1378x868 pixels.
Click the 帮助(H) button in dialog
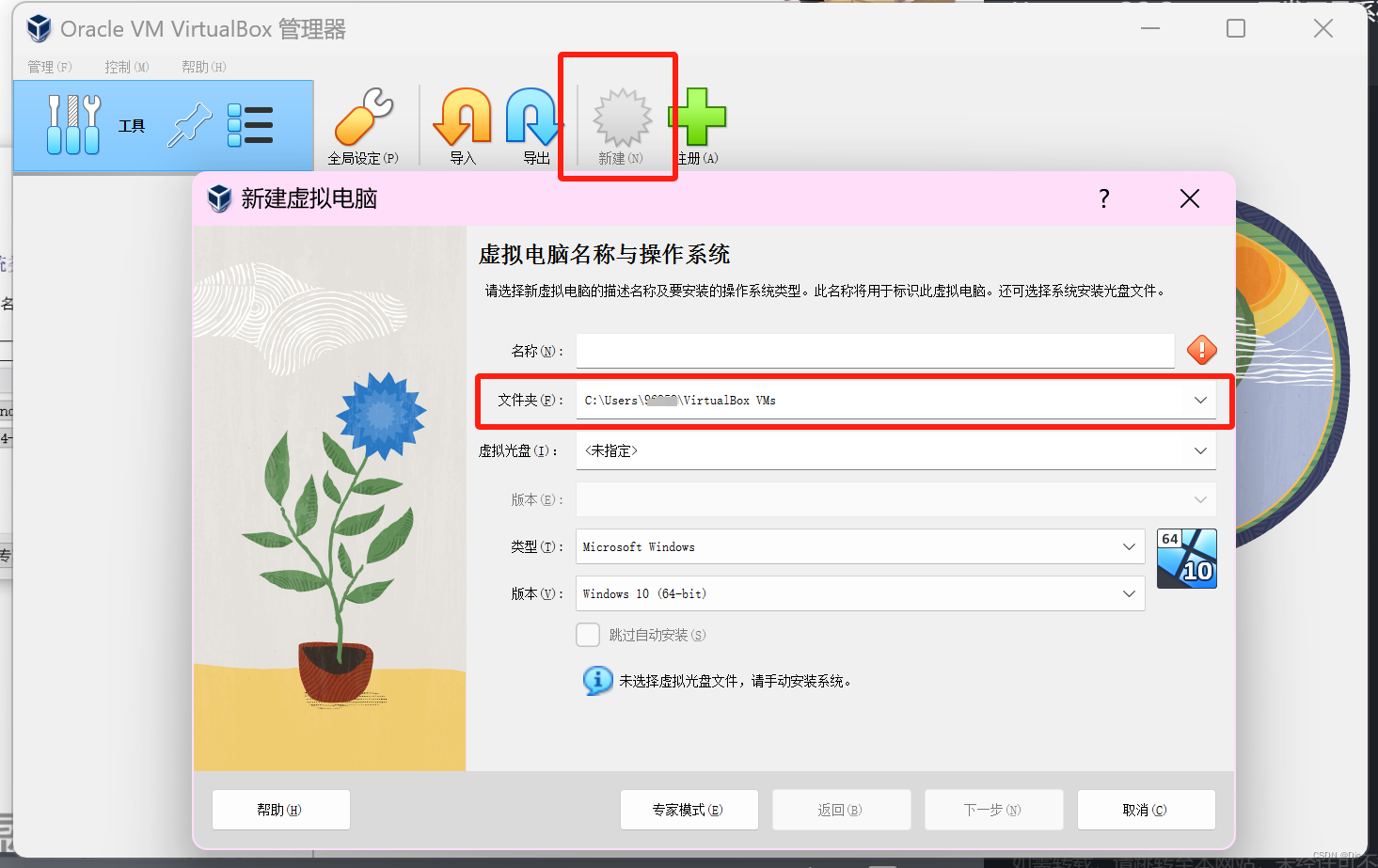click(281, 810)
